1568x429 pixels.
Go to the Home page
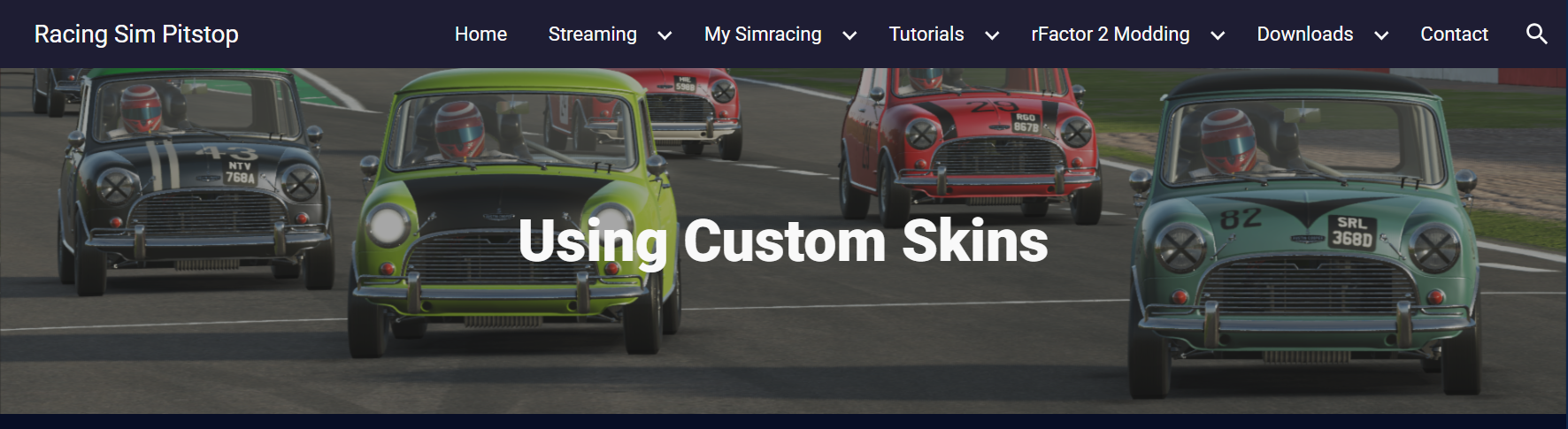pyautogui.click(x=480, y=34)
